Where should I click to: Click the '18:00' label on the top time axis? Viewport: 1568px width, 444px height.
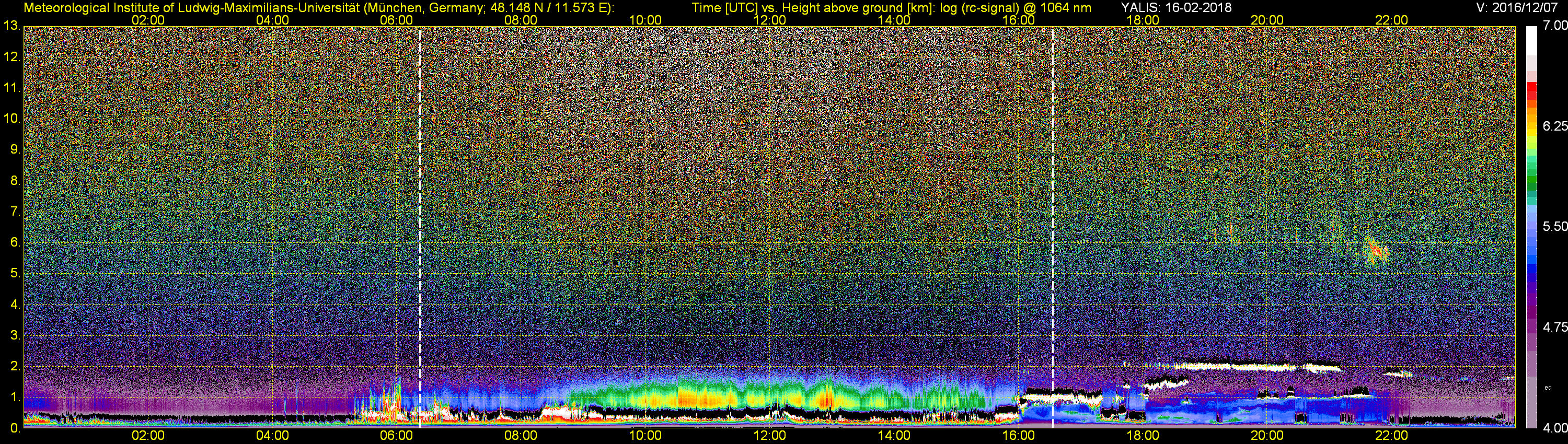point(1143,20)
